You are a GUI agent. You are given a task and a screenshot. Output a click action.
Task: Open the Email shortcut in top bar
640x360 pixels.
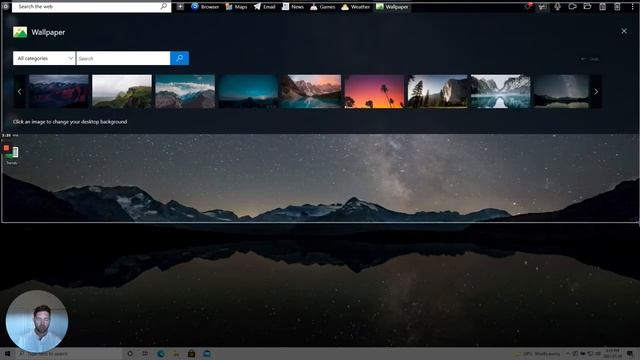coord(264,7)
